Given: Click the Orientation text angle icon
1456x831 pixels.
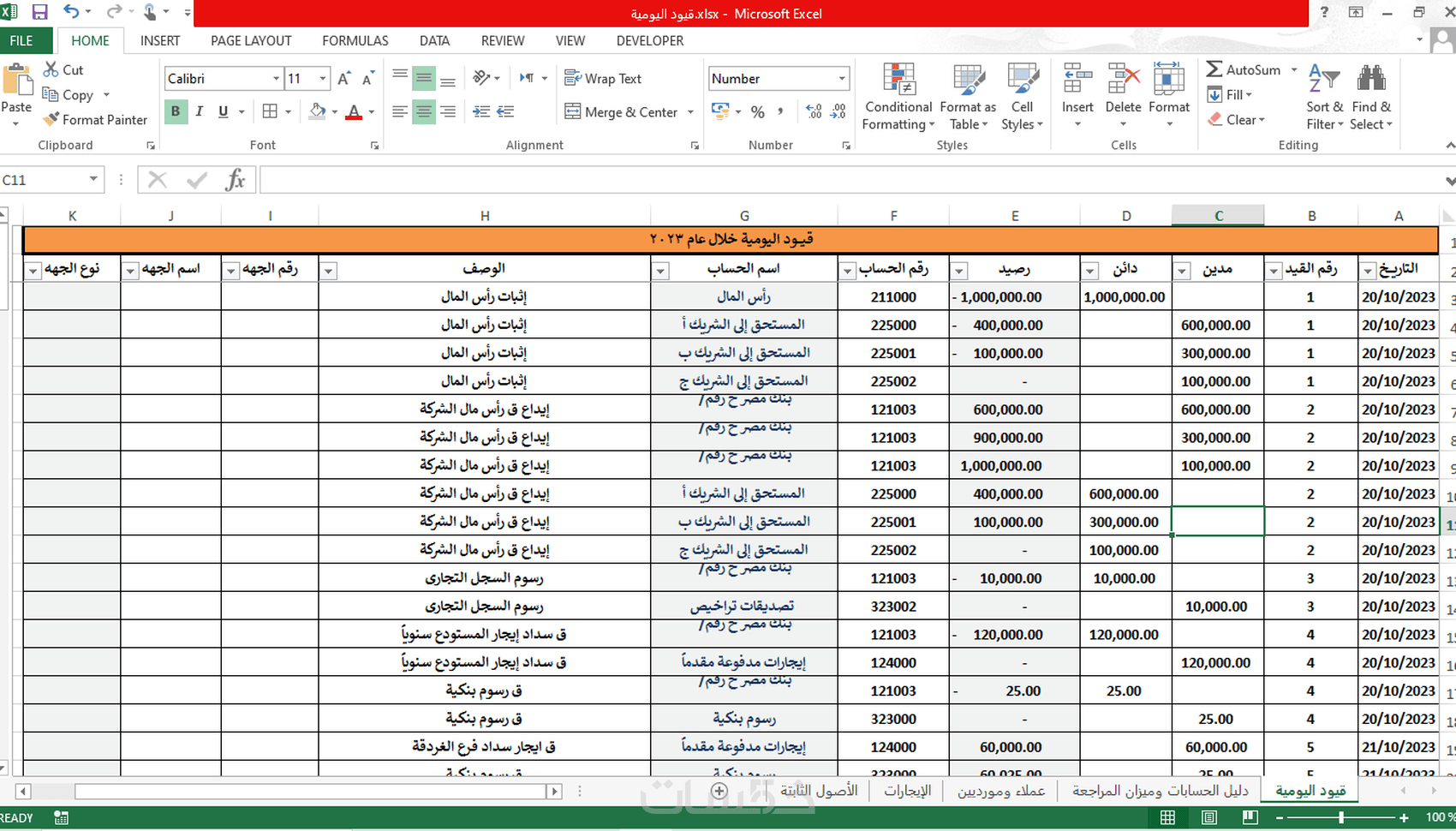Looking at the screenshot, I should pyautogui.click(x=481, y=78).
